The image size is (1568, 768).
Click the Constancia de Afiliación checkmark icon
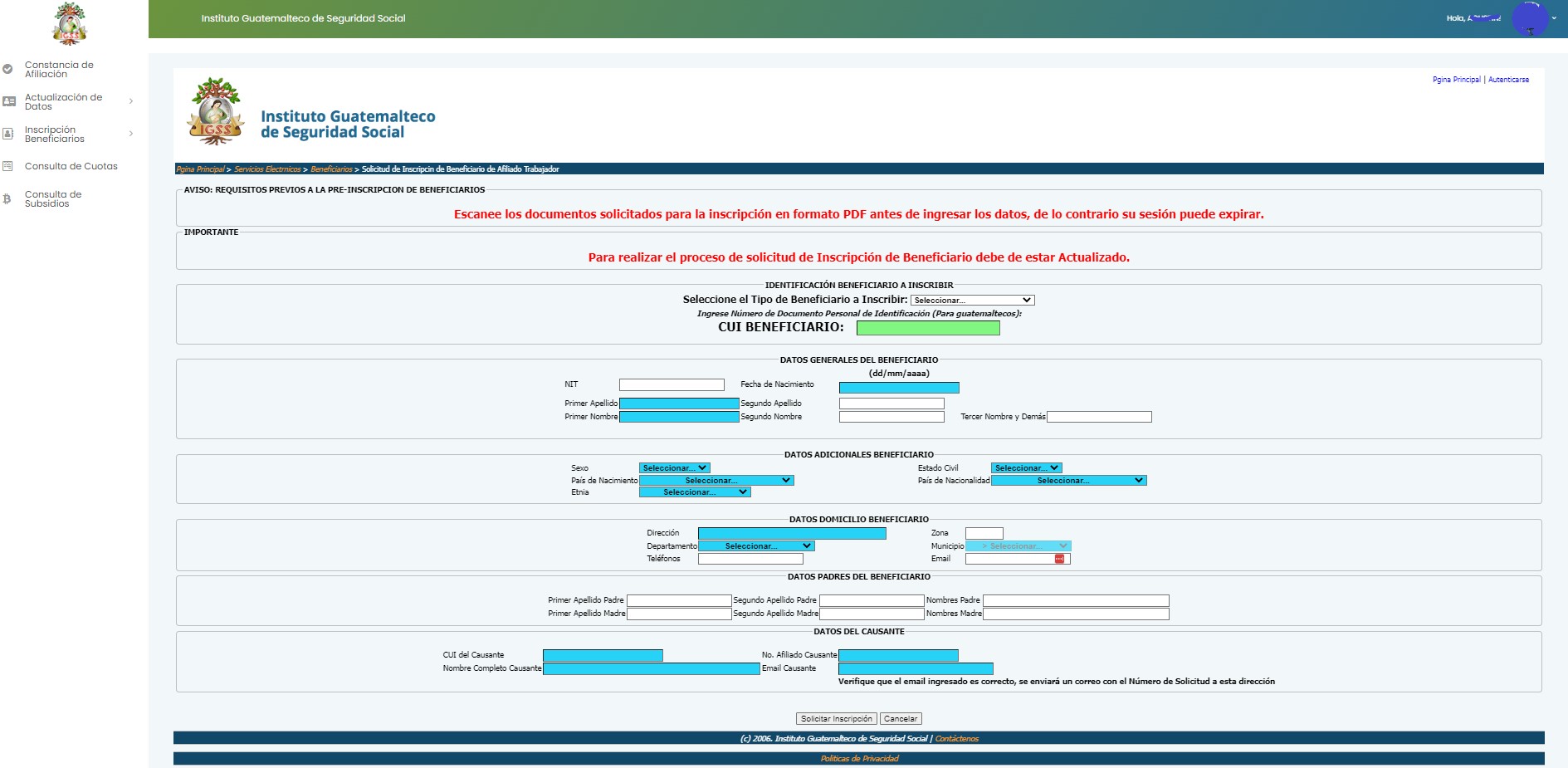point(8,70)
